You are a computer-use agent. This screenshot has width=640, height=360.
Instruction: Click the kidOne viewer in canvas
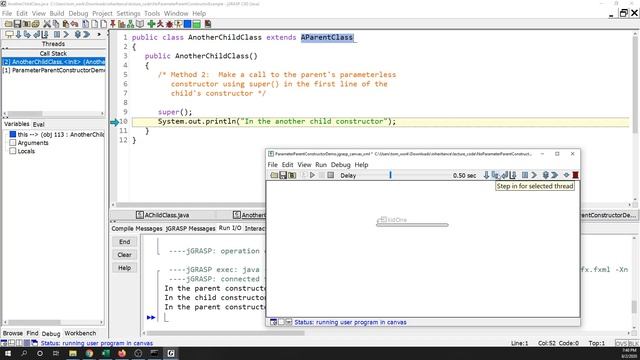412,221
